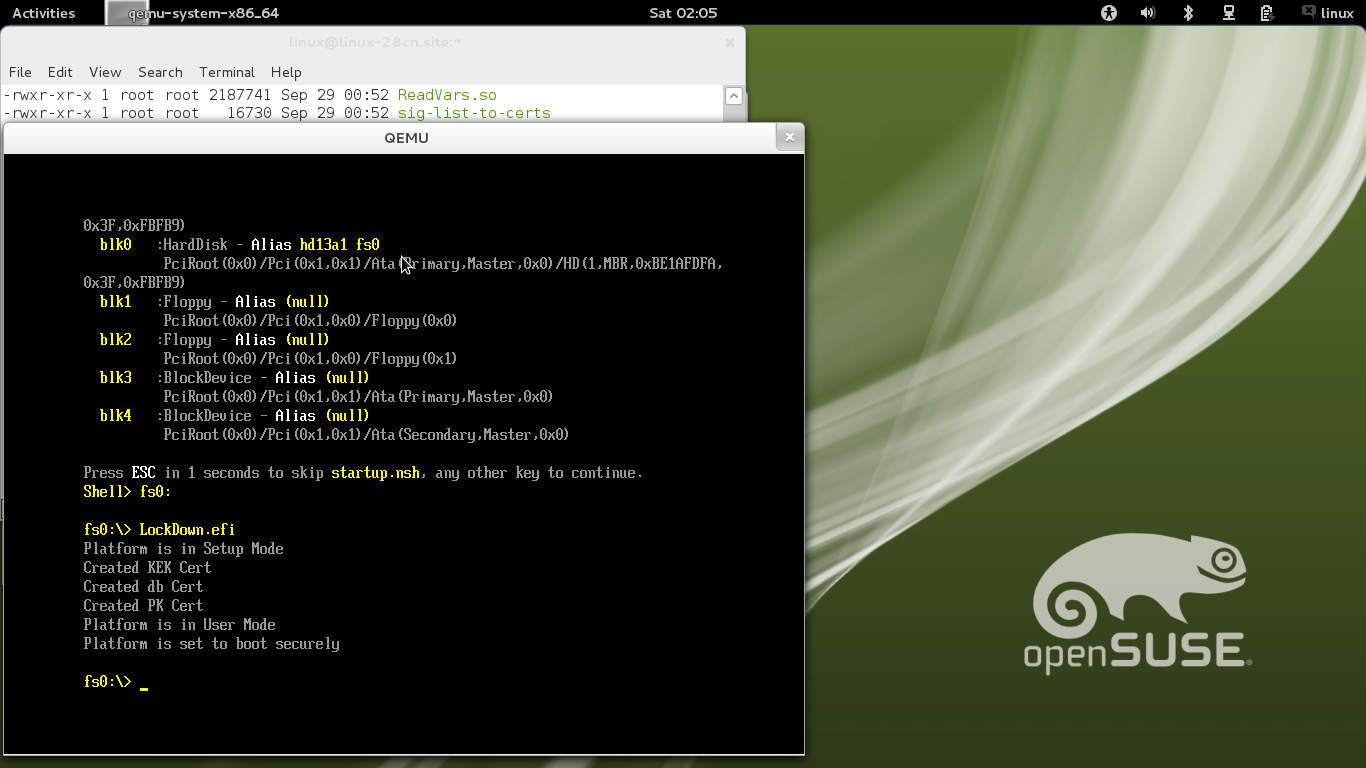Open the Activities overview
This screenshot has width=1366, height=768.
click(x=43, y=13)
